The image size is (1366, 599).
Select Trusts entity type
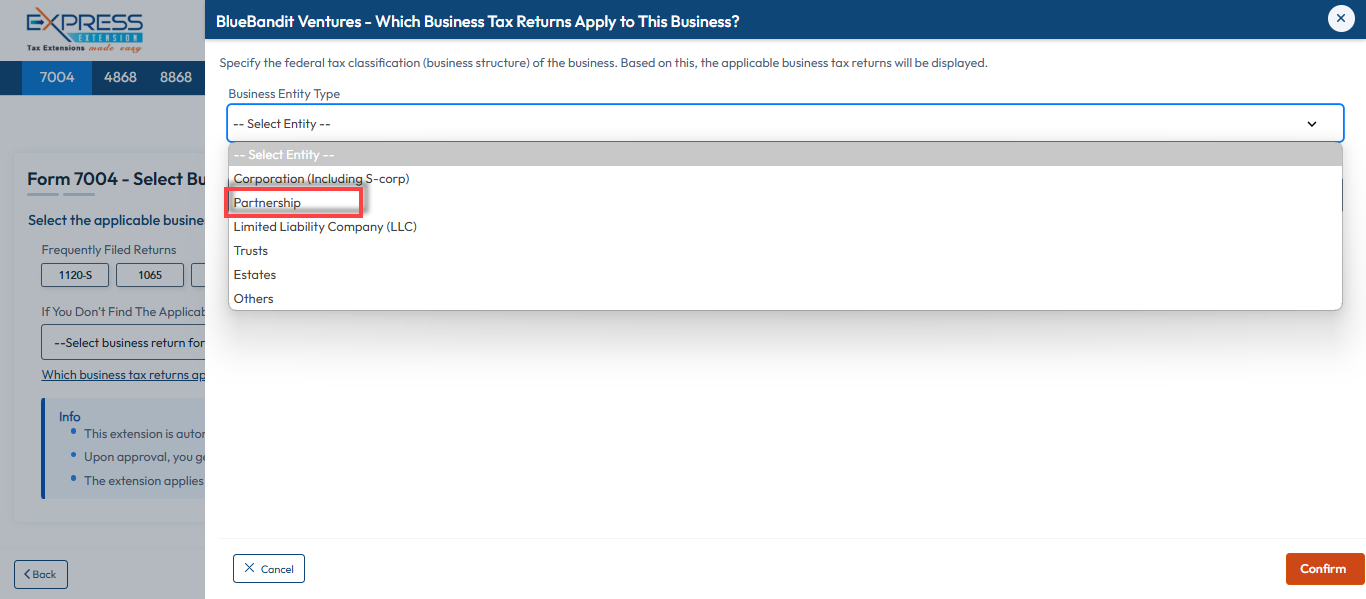[785, 251]
